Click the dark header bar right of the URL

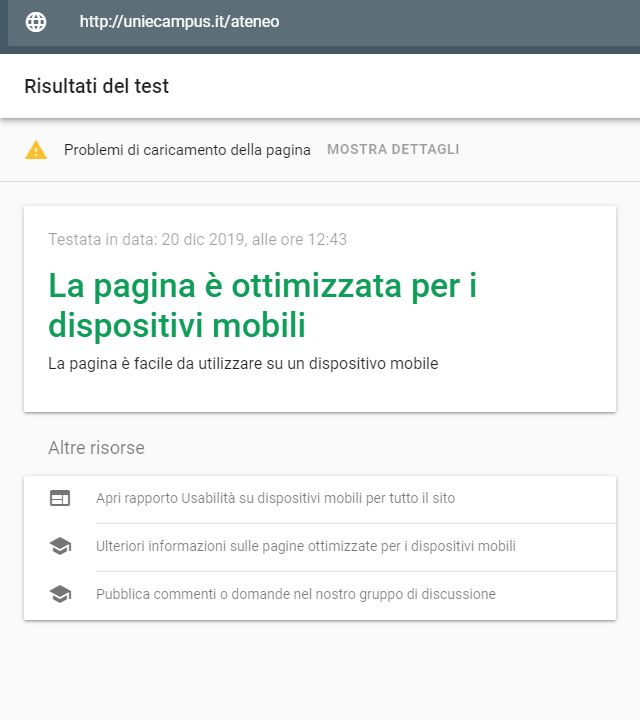pos(459,23)
